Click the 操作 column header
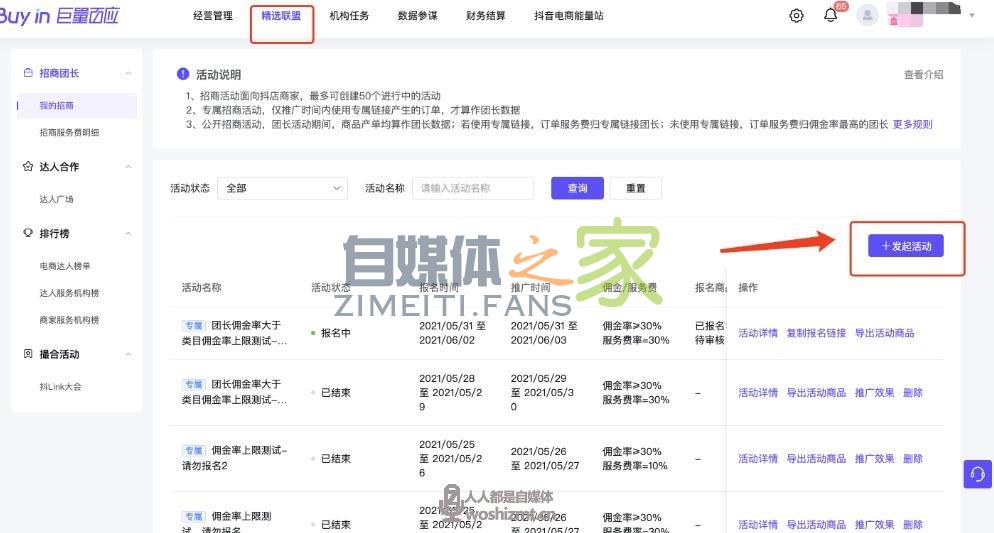Screen dimensions: 994x533 tap(748, 287)
